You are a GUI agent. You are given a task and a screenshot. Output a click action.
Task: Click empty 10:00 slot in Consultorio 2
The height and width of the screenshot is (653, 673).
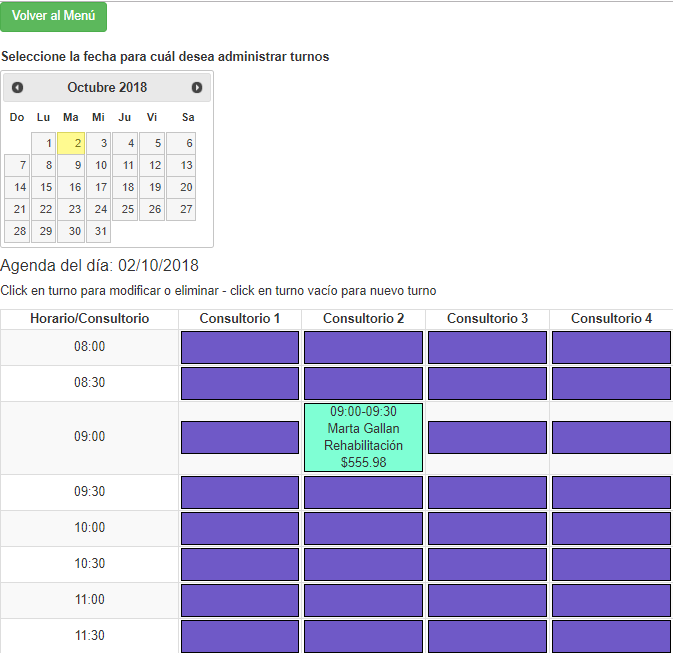363,528
